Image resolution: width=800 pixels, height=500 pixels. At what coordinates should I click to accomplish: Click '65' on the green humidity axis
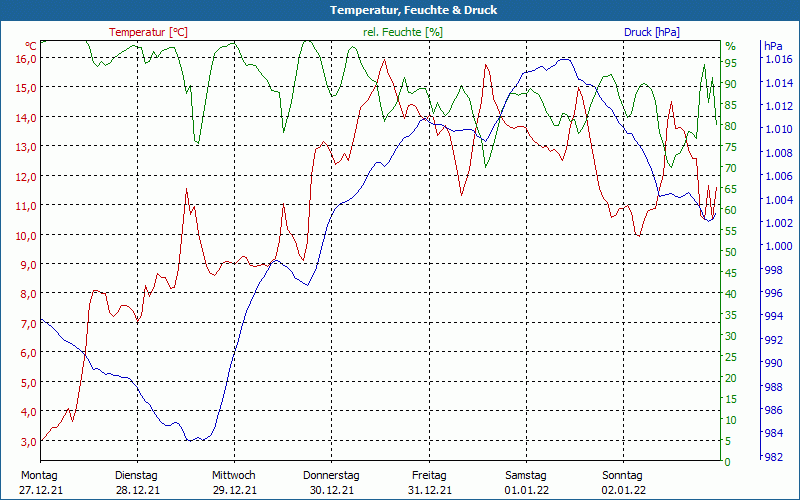(x=731, y=189)
